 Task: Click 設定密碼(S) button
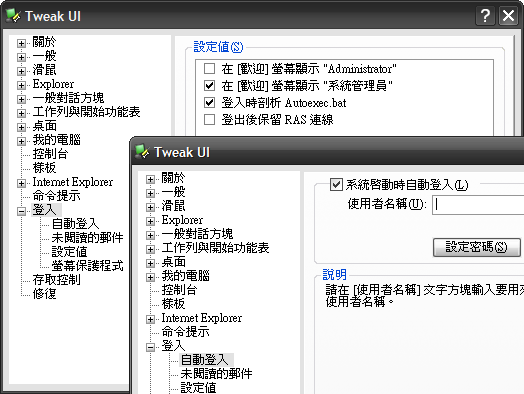pyautogui.click(x=477, y=247)
